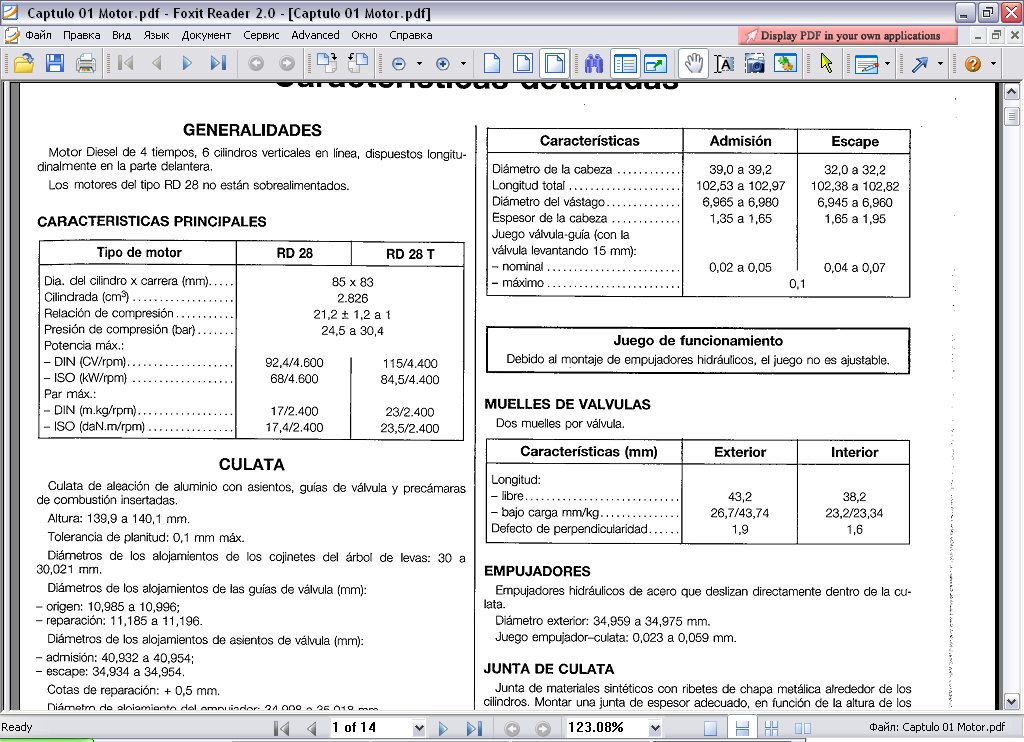Screen dimensions: 1024x742
Task: Click the '1 of 14' page number field
Action: (x=370, y=728)
